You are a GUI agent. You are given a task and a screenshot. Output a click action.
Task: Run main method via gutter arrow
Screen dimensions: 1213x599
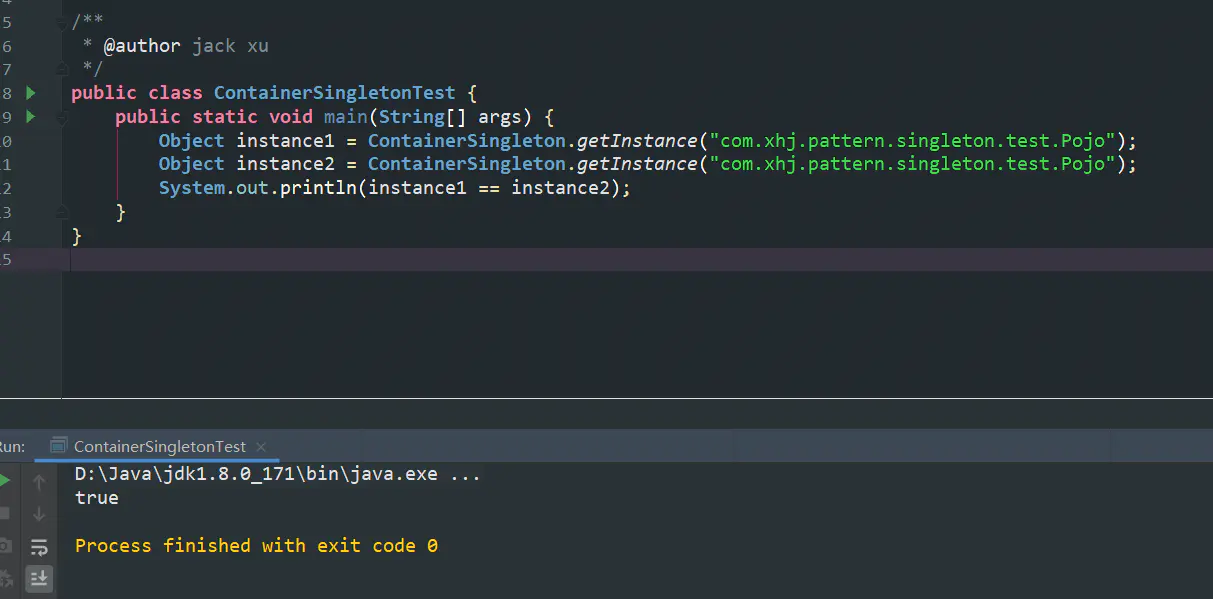(31, 117)
